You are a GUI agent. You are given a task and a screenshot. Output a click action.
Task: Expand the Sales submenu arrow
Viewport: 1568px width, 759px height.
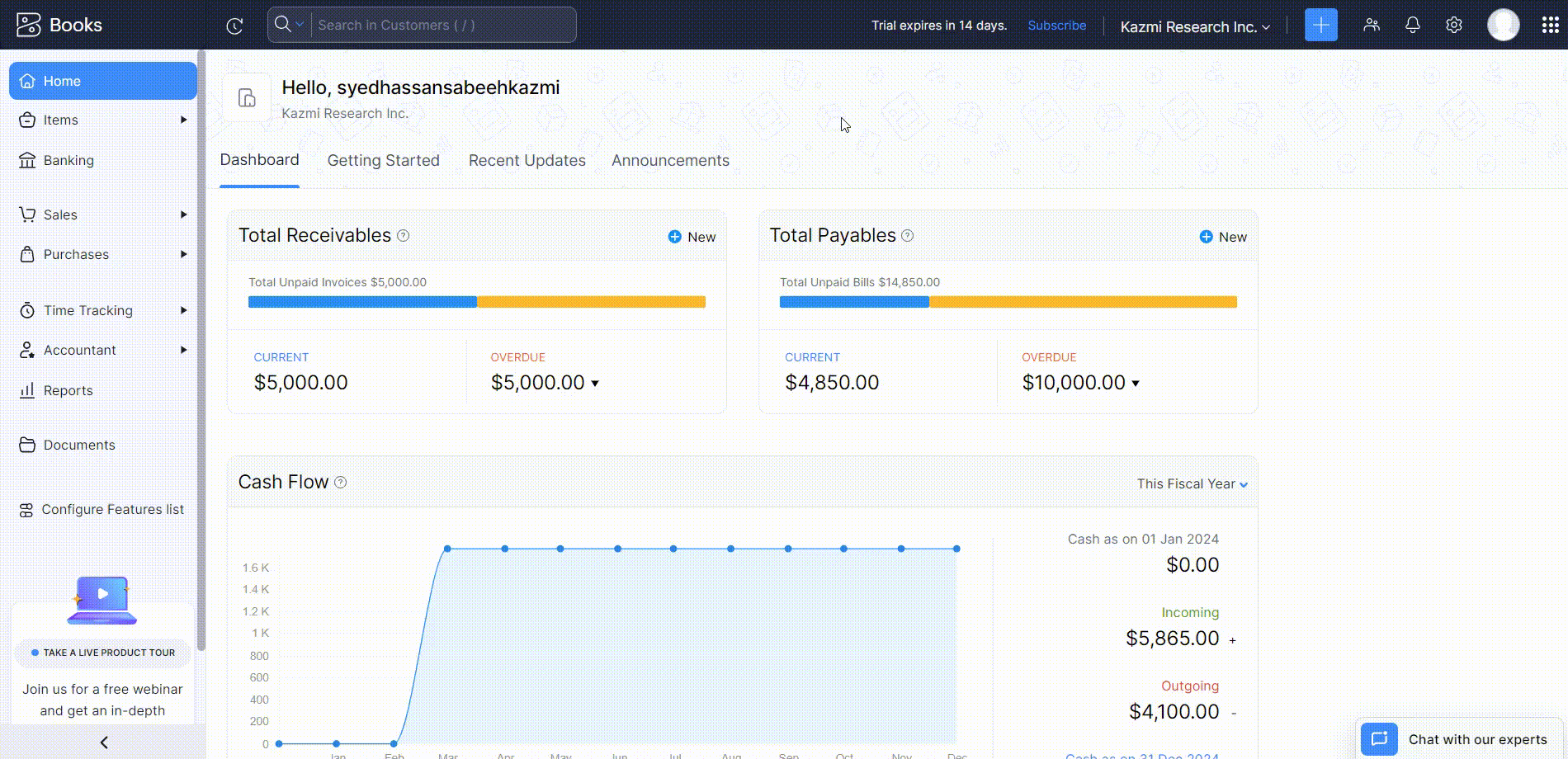pyautogui.click(x=183, y=214)
